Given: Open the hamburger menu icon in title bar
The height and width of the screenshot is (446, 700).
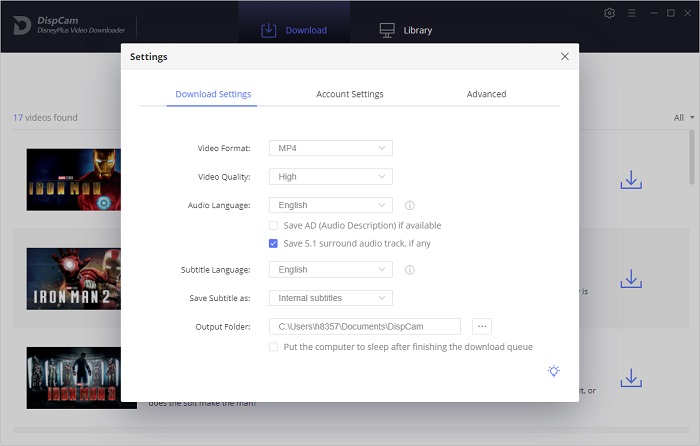Looking at the screenshot, I should pyautogui.click(x=631, y=13).
